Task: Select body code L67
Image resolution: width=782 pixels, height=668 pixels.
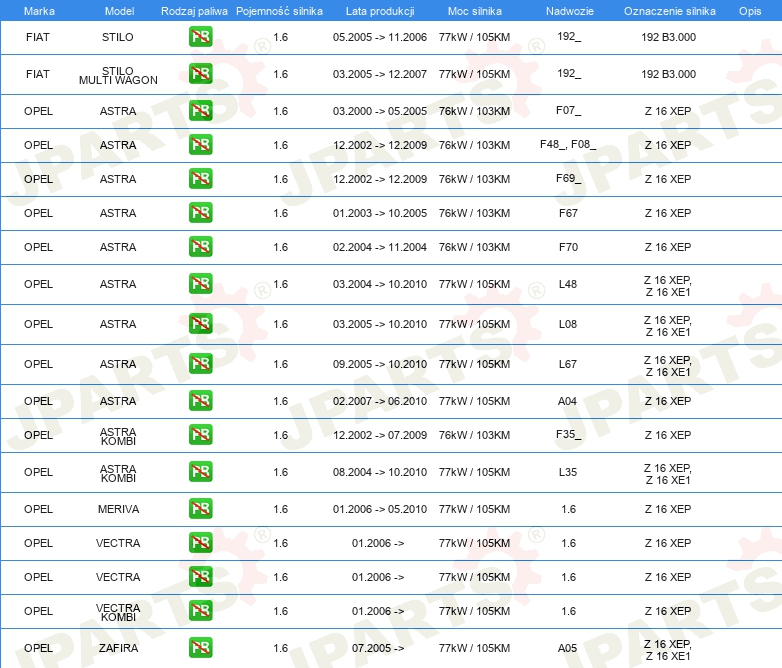Action: click(x=568, y=364)
